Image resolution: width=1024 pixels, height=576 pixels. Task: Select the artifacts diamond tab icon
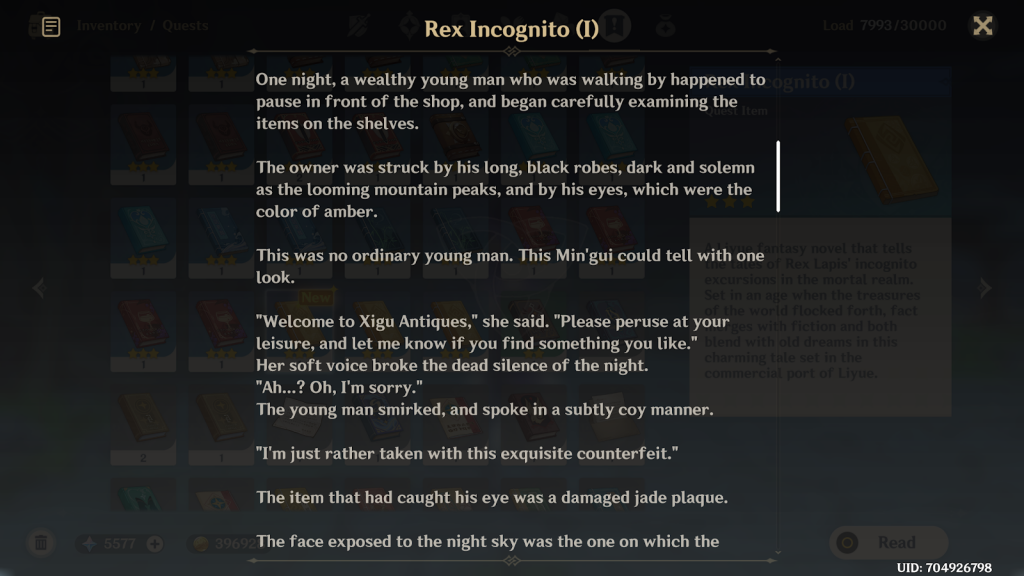click(409, 26)
